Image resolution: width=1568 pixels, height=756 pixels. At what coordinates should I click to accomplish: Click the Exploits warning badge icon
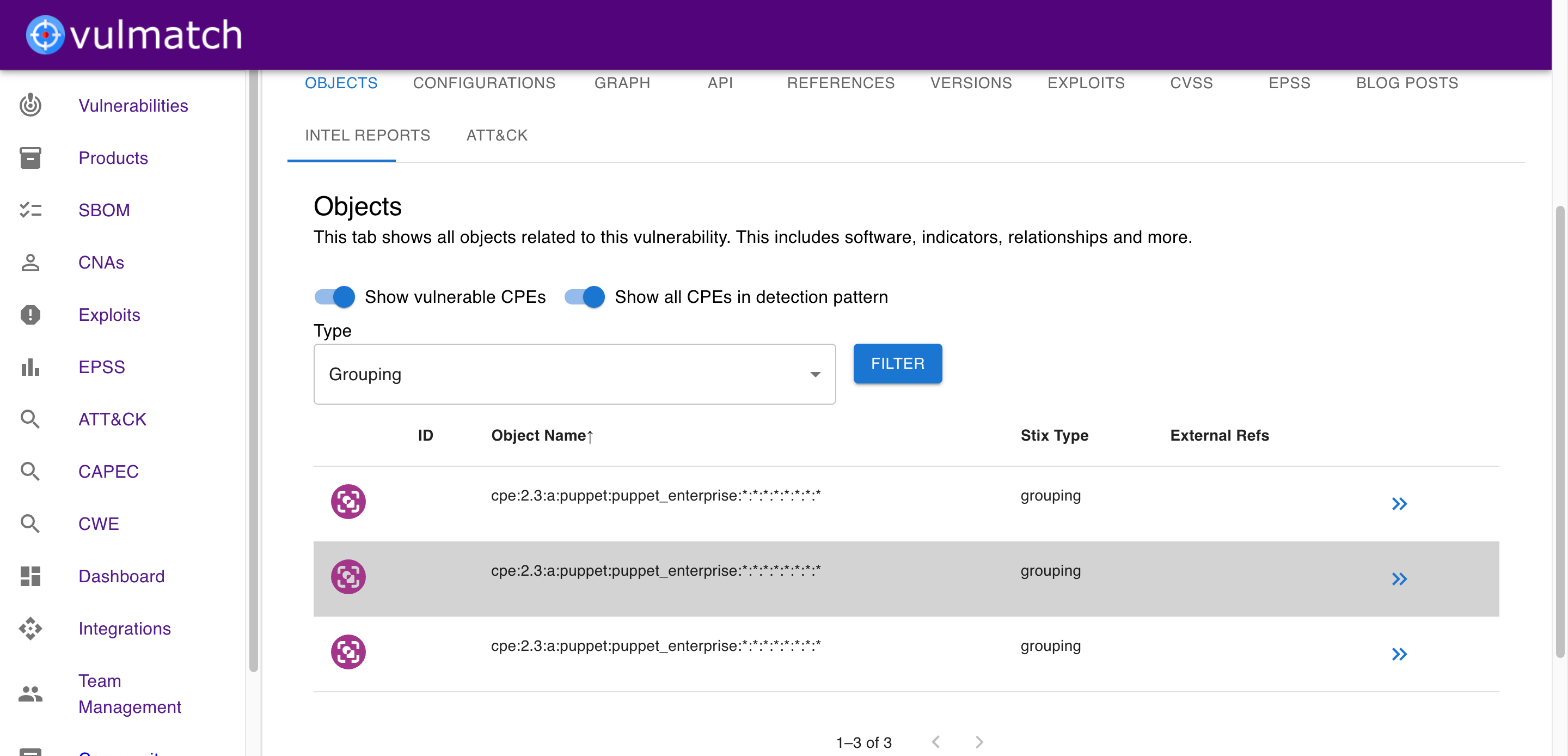click(30, 315)
